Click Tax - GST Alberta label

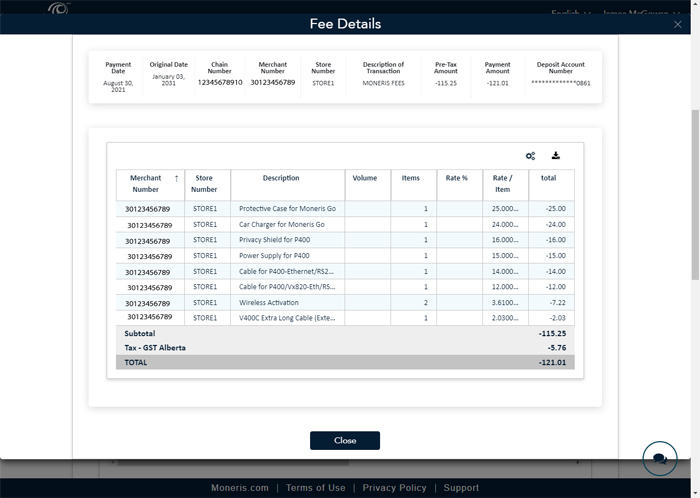[155, 348]
